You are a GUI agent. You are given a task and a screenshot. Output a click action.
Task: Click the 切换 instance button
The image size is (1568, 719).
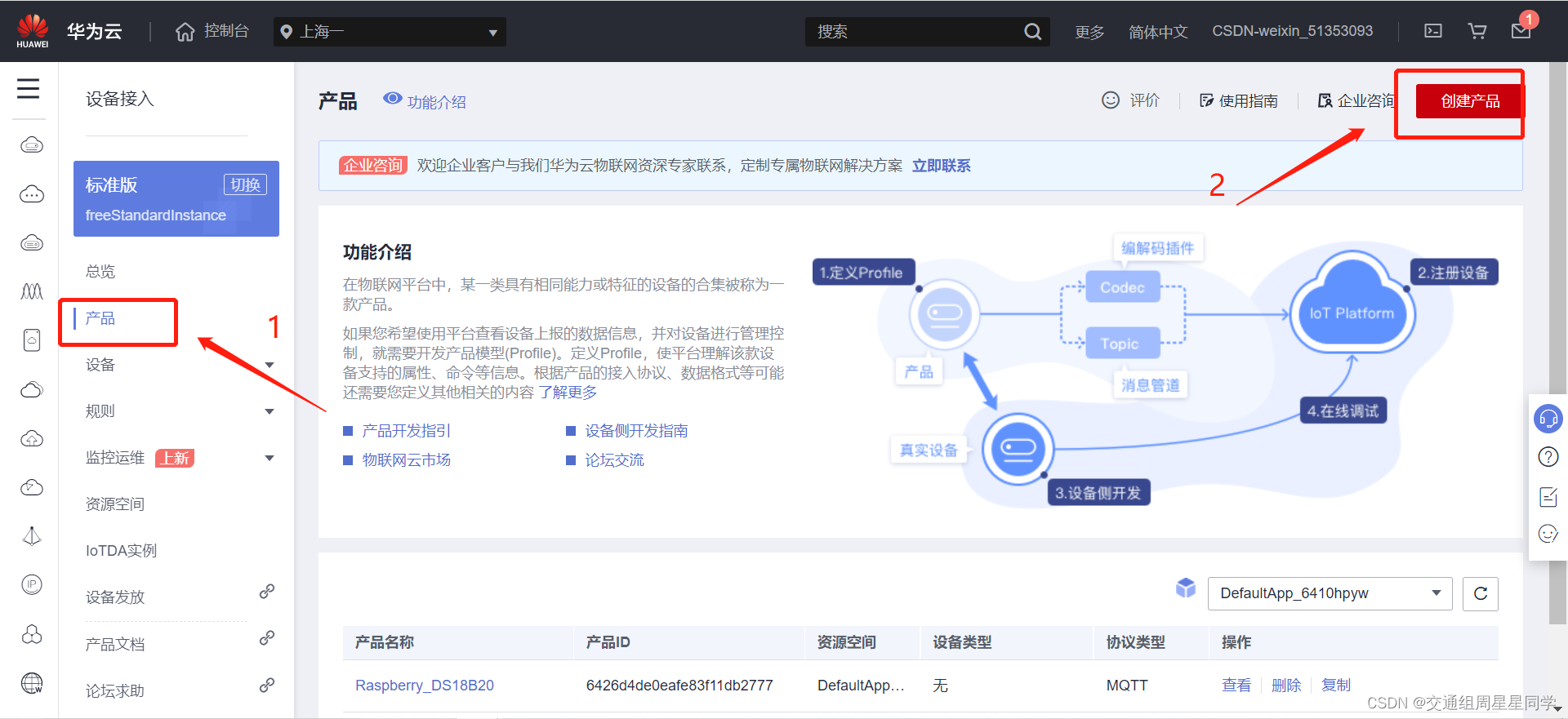(245, 184)
